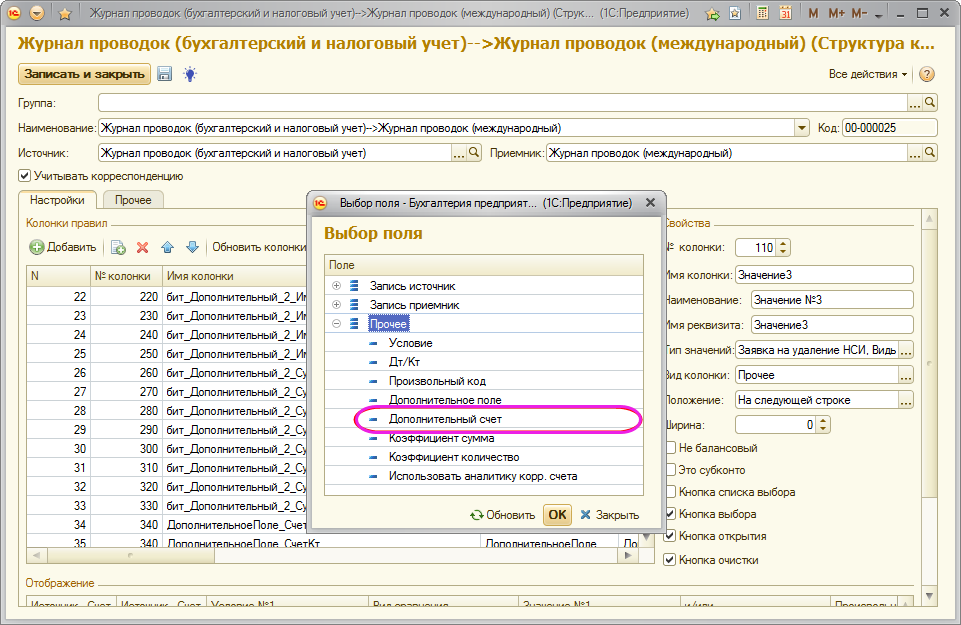
Task: Click the light bulb icon in toolbar
Action: [x=189, y=74]
